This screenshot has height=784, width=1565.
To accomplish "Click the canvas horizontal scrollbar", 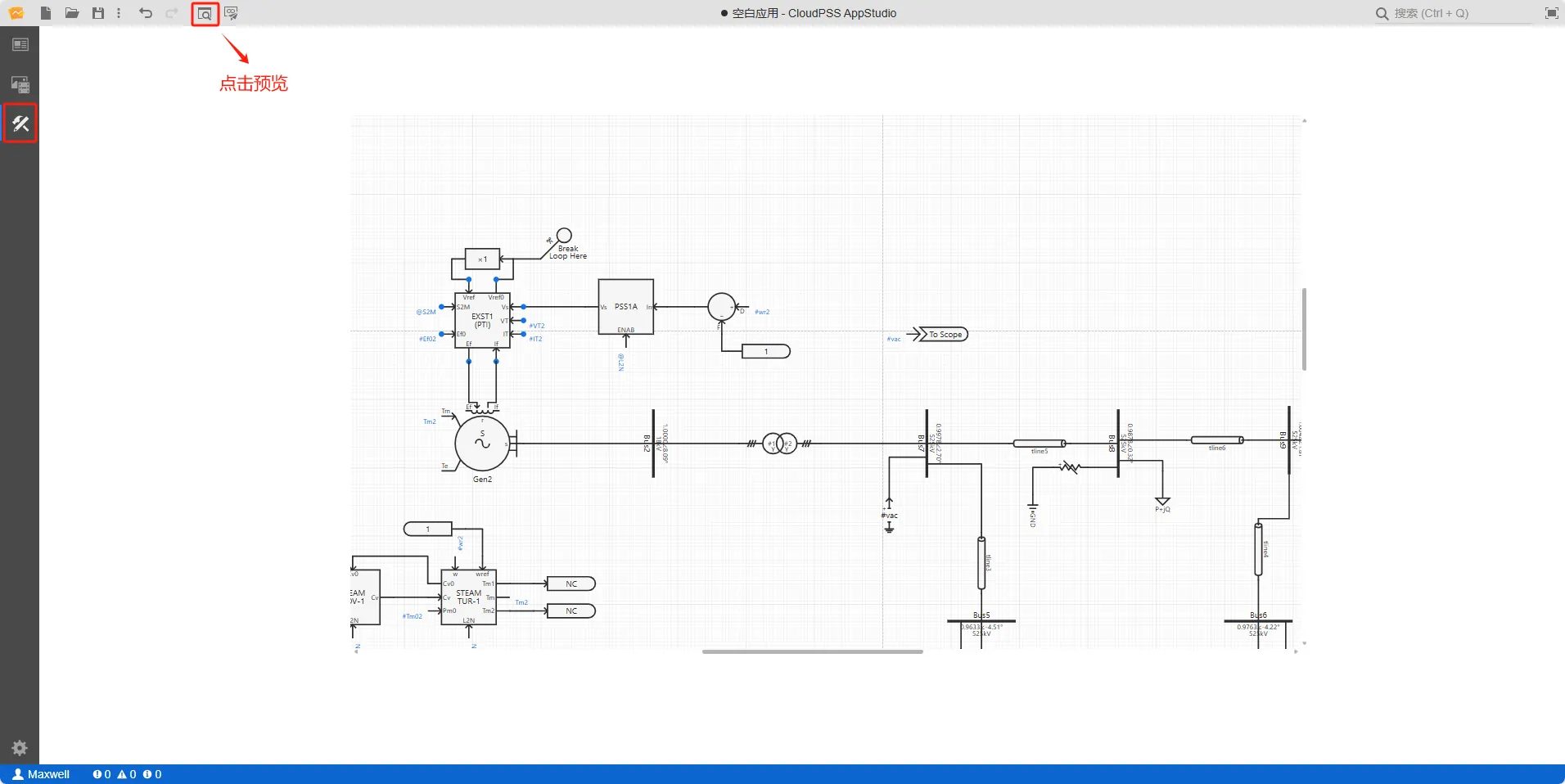I will tap(812, 651).
